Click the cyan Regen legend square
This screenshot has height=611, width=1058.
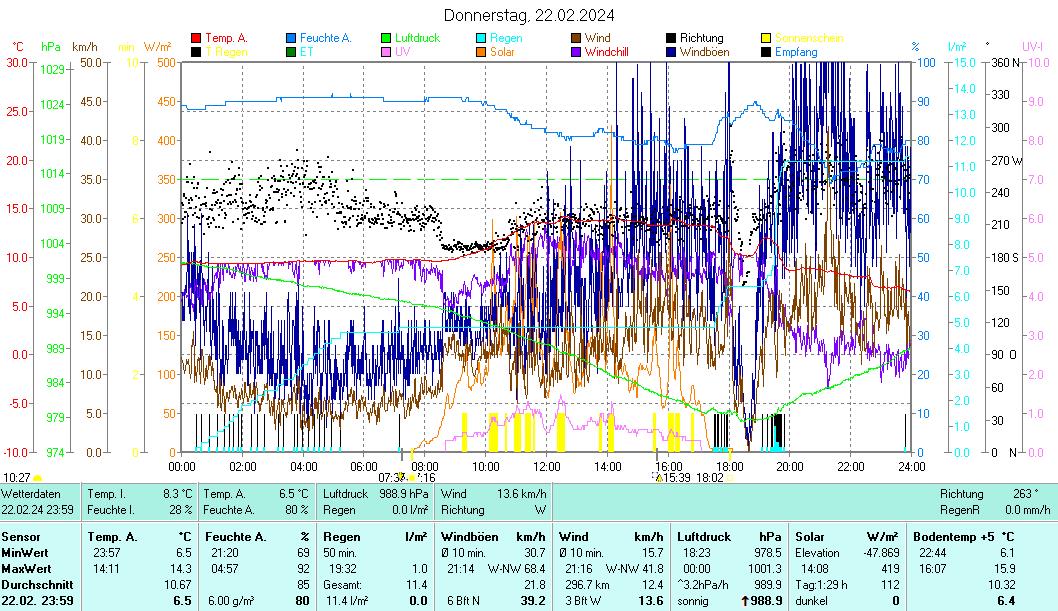click(x=481, y=39)
